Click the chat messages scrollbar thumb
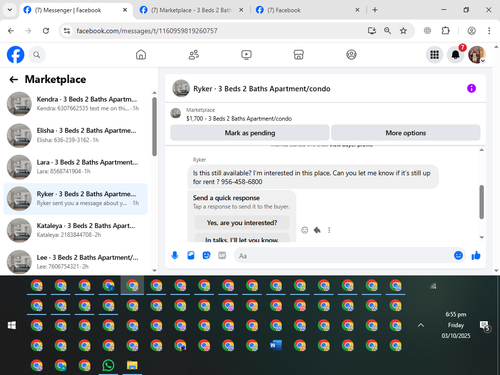 (x=481, y=202)
